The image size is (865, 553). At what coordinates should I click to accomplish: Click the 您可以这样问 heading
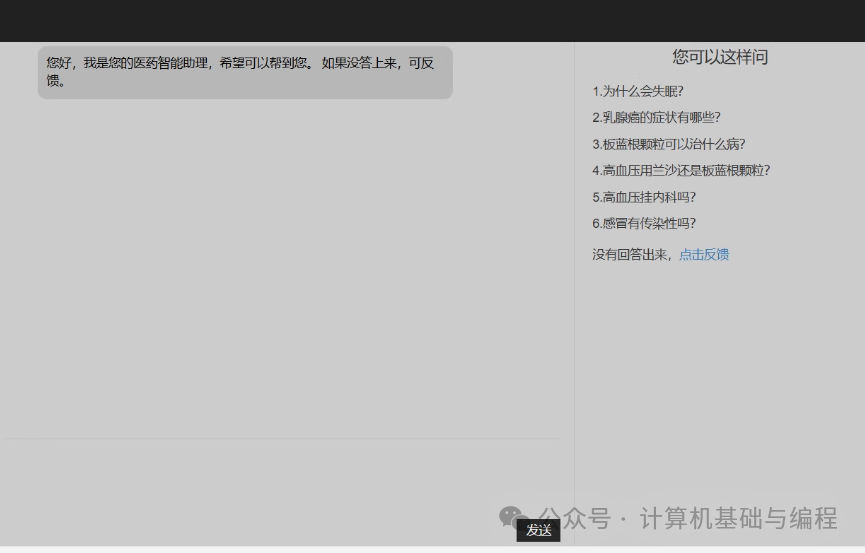[x=720, y=57]
